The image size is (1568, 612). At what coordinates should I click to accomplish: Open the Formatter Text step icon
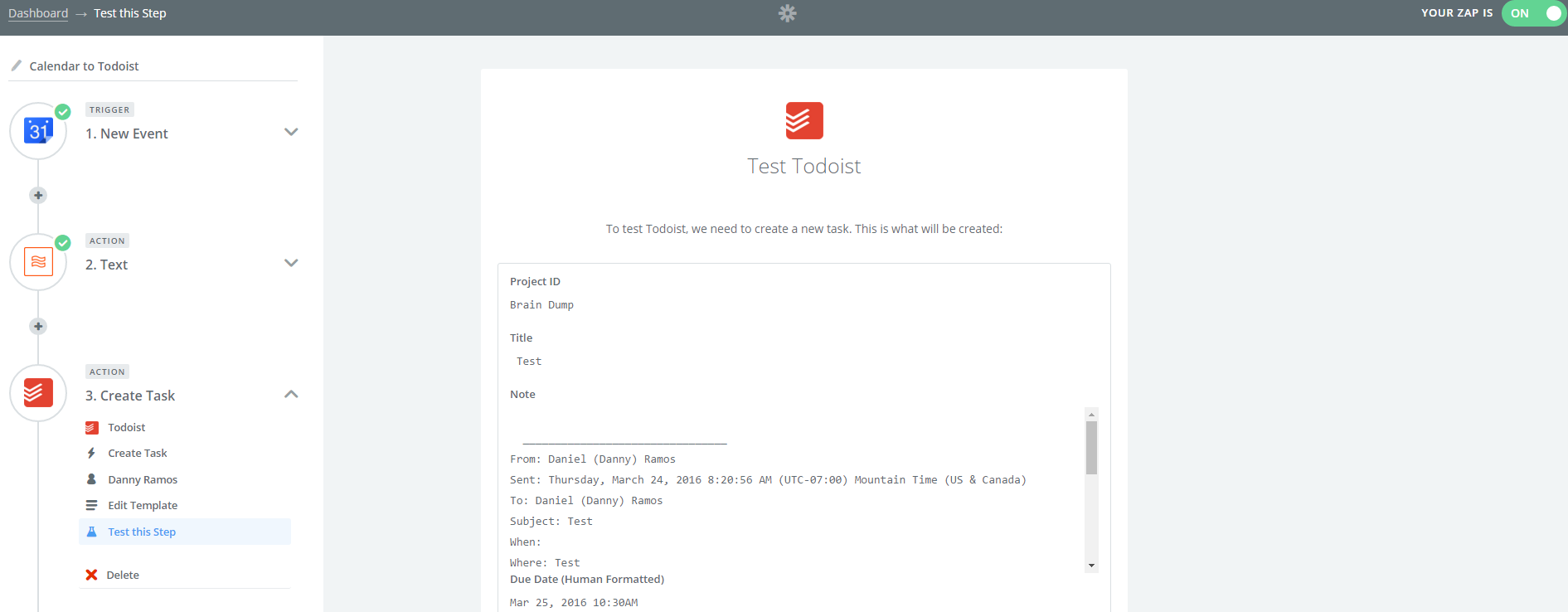[38, 262]
